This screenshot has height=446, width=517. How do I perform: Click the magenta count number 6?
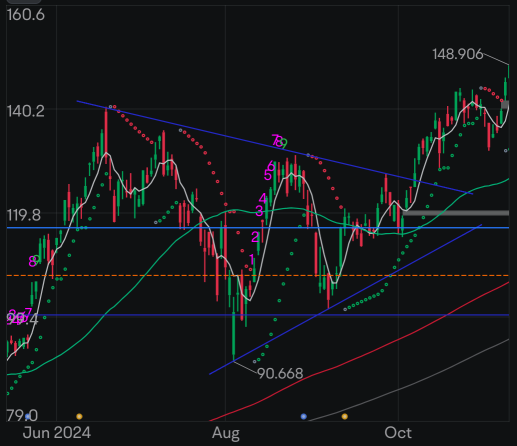pos(271,166)
